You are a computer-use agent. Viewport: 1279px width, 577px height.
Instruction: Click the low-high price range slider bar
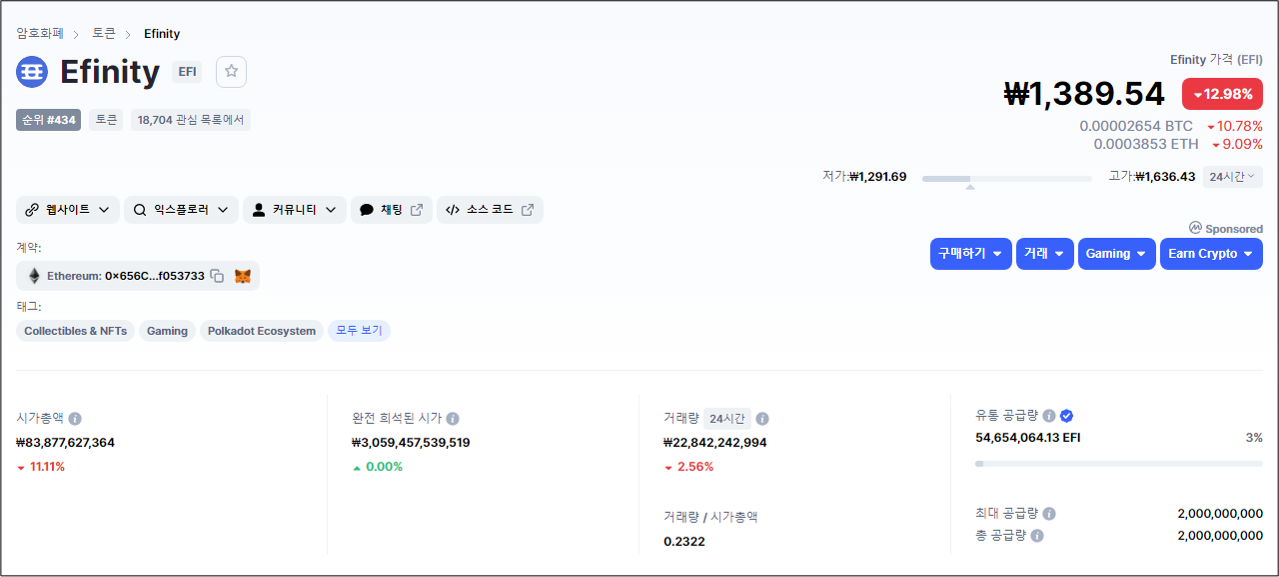click(x=1007, y=179)
